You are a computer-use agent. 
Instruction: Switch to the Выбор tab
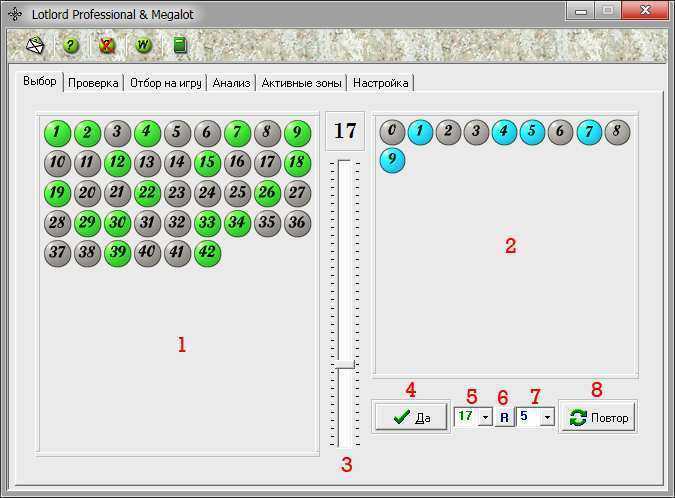tap(40, 81)
